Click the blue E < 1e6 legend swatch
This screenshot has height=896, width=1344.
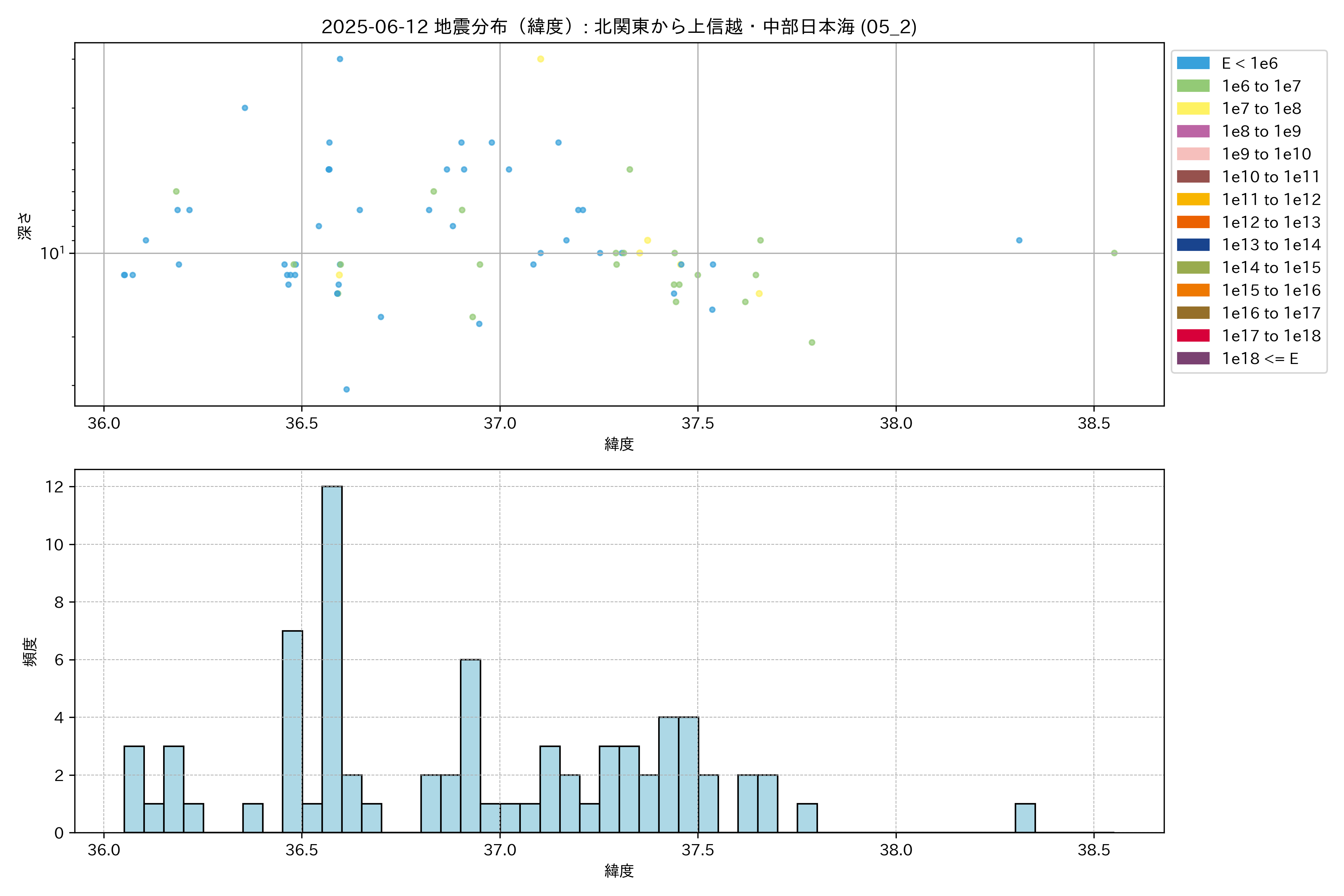point(1193,63)
